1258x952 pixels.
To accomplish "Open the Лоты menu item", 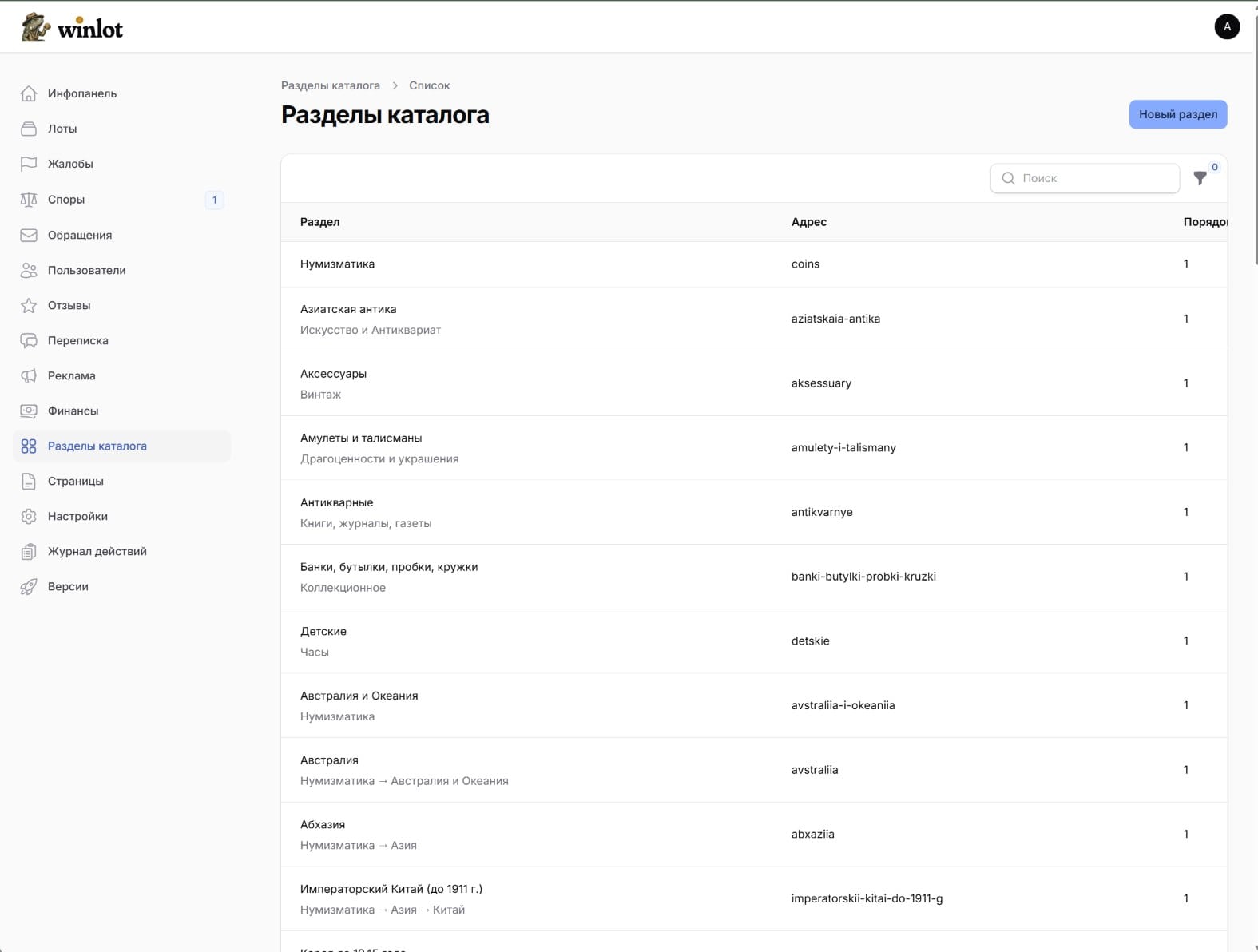I will 122,129.
